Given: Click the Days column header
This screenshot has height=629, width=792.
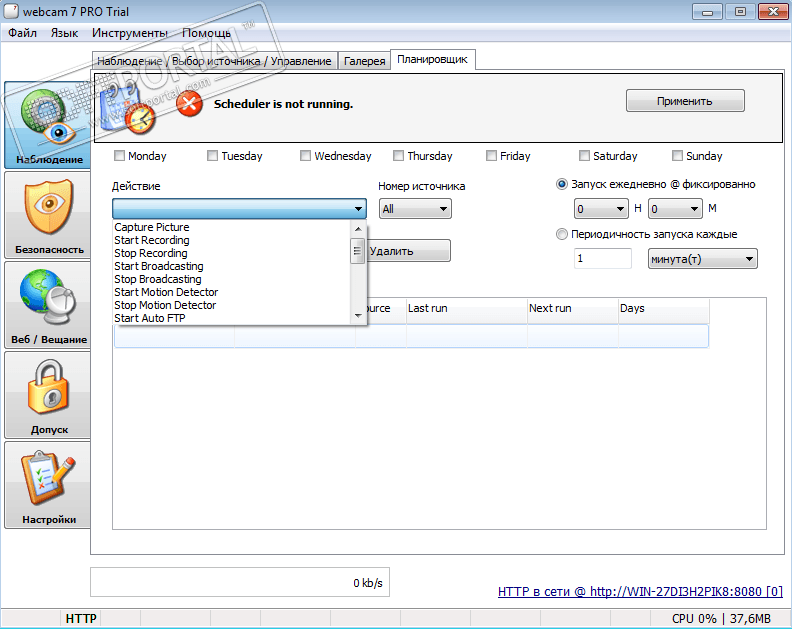Looking at the screenshot, I should (x=664, y=308).
